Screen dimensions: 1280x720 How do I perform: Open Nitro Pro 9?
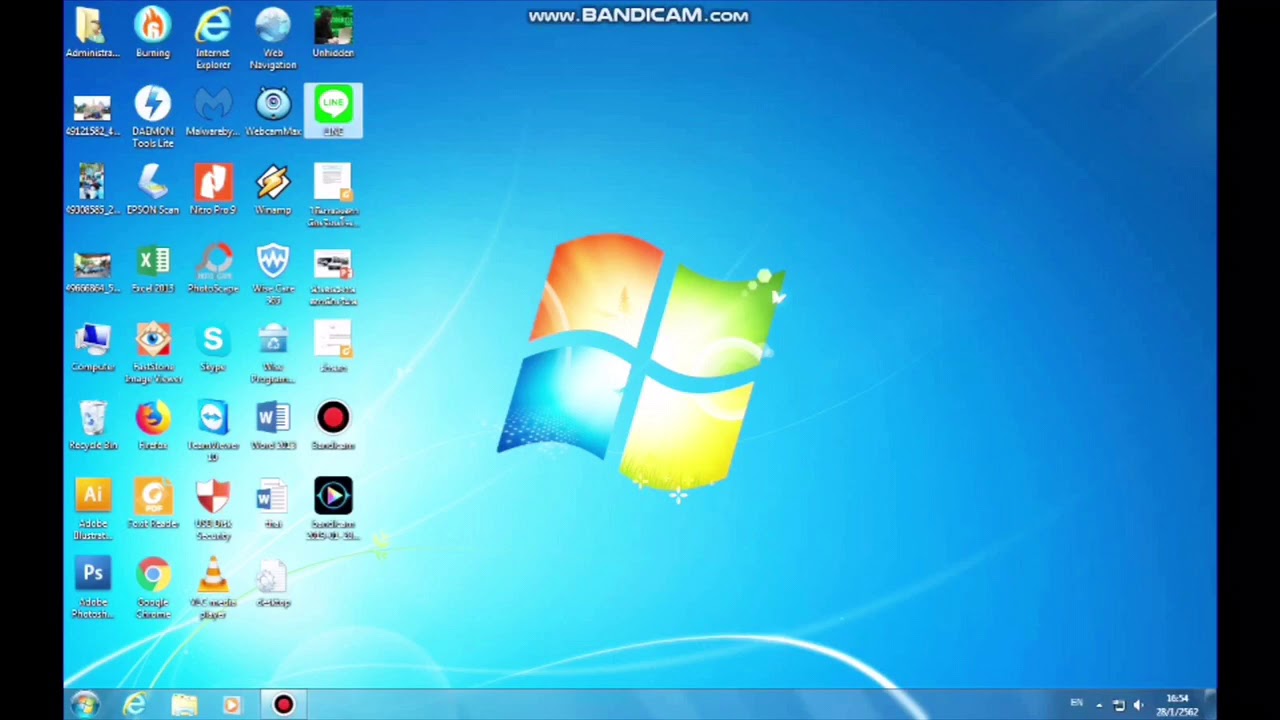(213, 190)
